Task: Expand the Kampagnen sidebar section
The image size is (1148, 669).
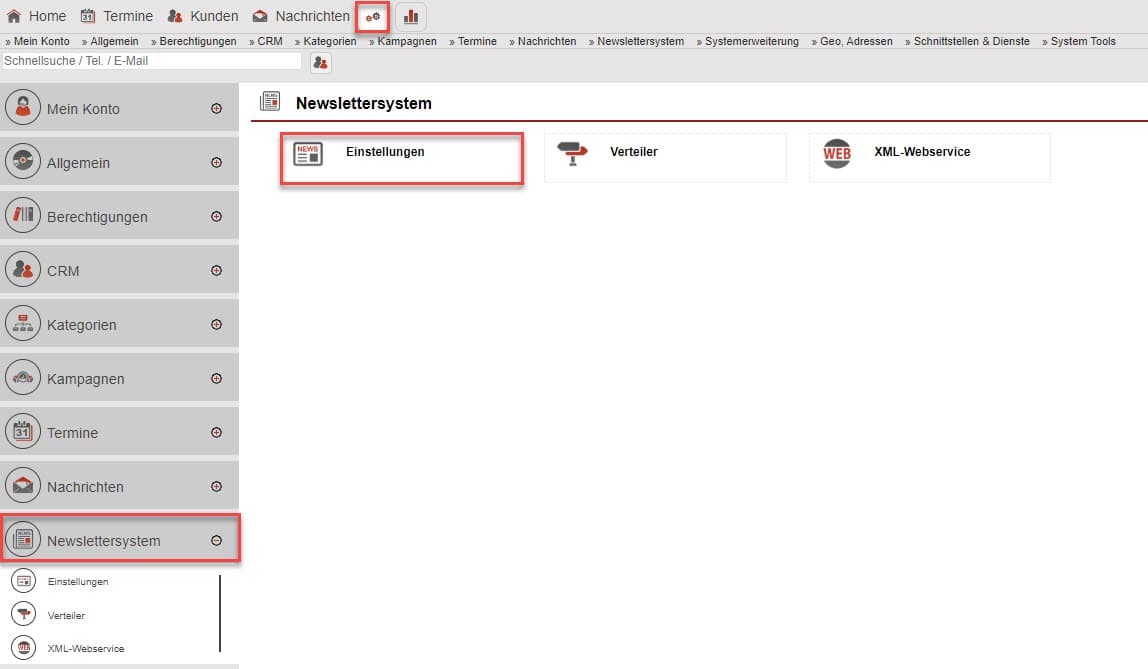Action: [x=216, y=379]
